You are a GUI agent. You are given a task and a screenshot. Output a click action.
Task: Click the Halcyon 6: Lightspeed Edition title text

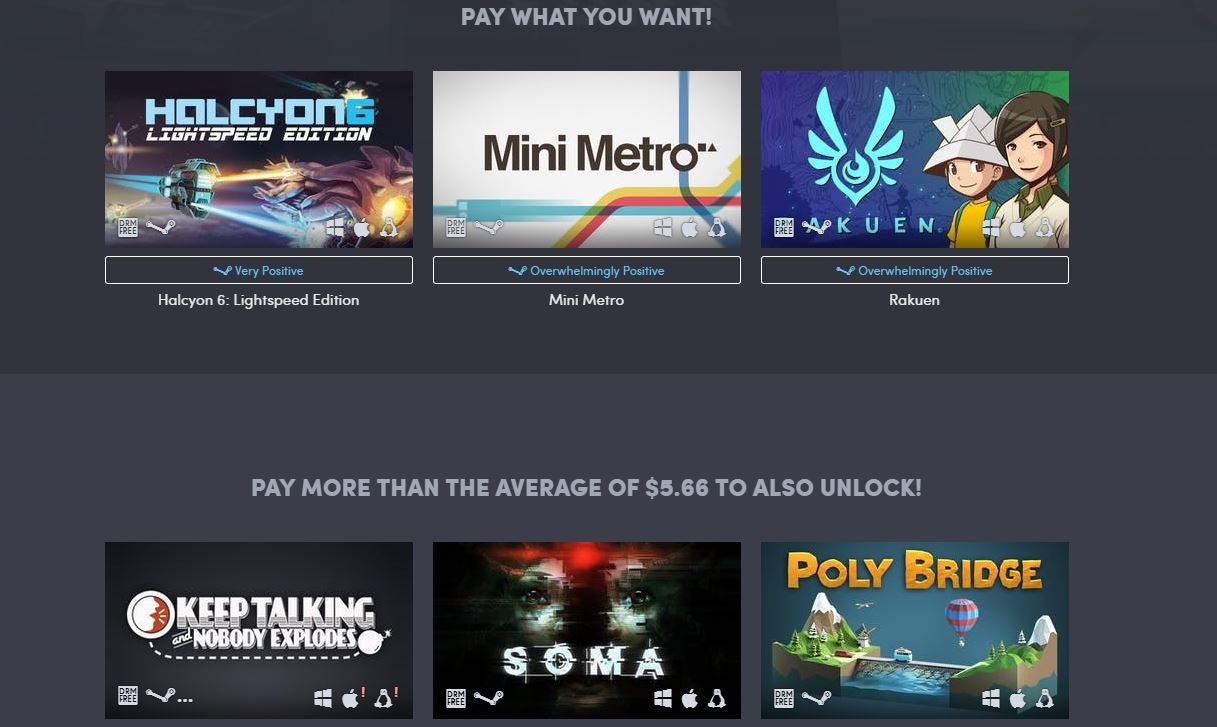click(x=259, y=300)
